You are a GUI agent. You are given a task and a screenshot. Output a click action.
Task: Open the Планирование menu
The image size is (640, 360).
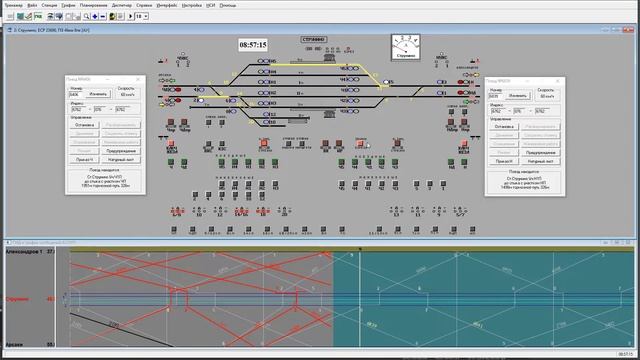pos(93,5)
